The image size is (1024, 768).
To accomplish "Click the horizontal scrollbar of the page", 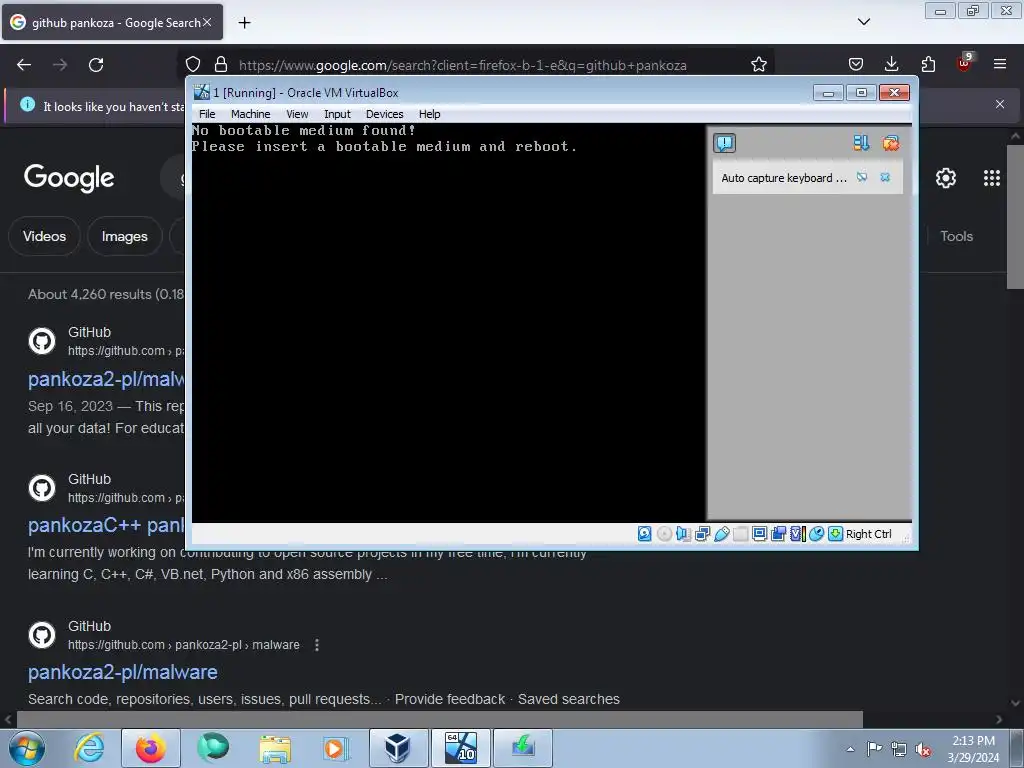I will pyautogui.click(x=440, y=720).
